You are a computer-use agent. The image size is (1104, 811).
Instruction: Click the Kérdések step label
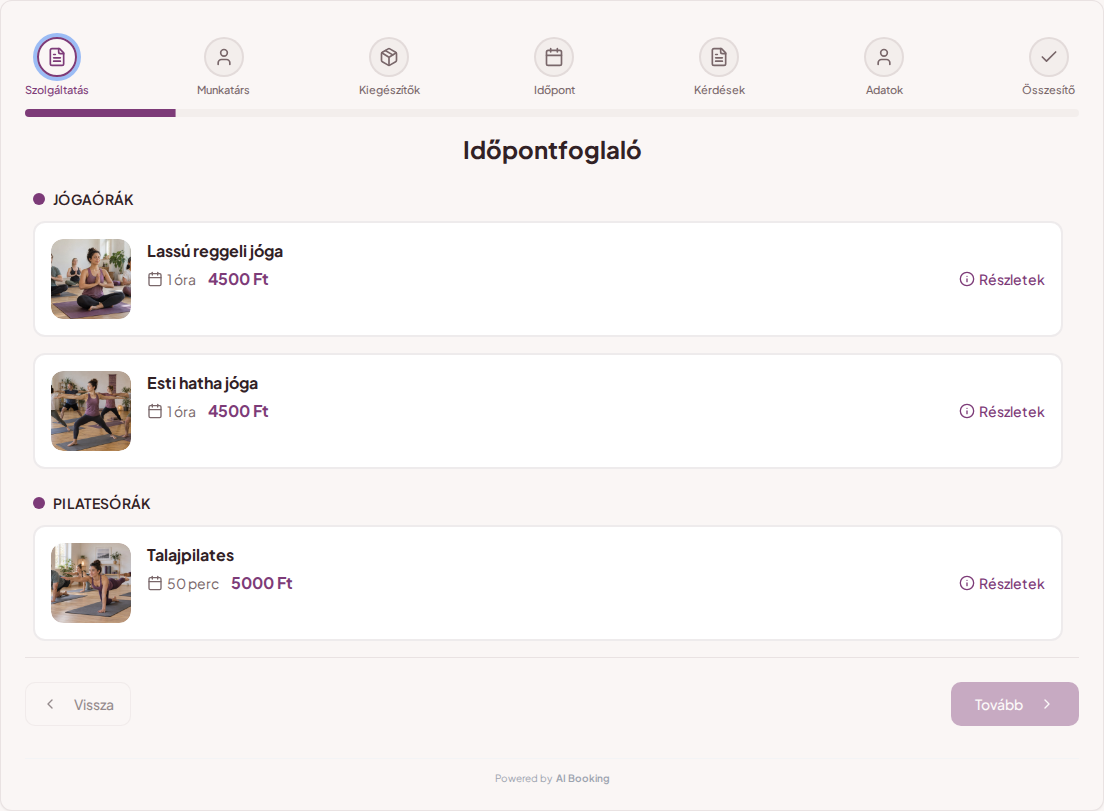(x=719, y=90)
